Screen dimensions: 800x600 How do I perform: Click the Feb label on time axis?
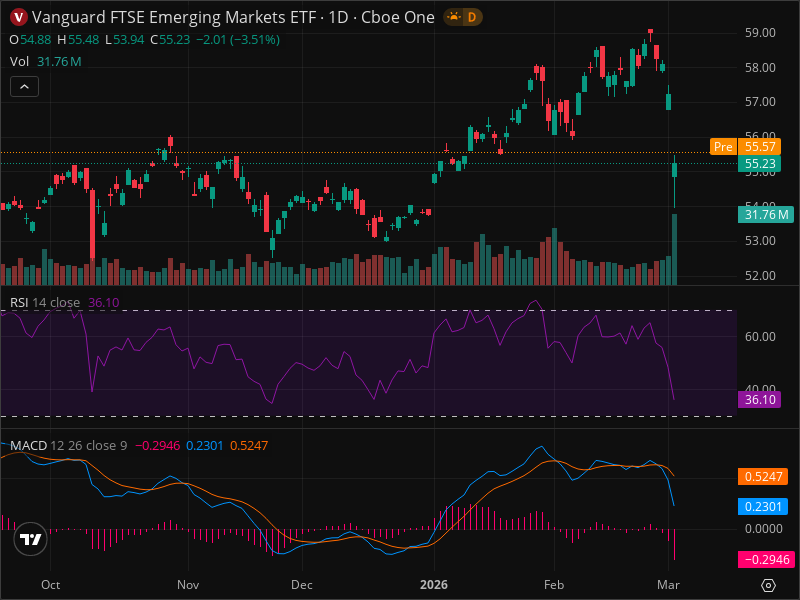[x=554, y=585]
